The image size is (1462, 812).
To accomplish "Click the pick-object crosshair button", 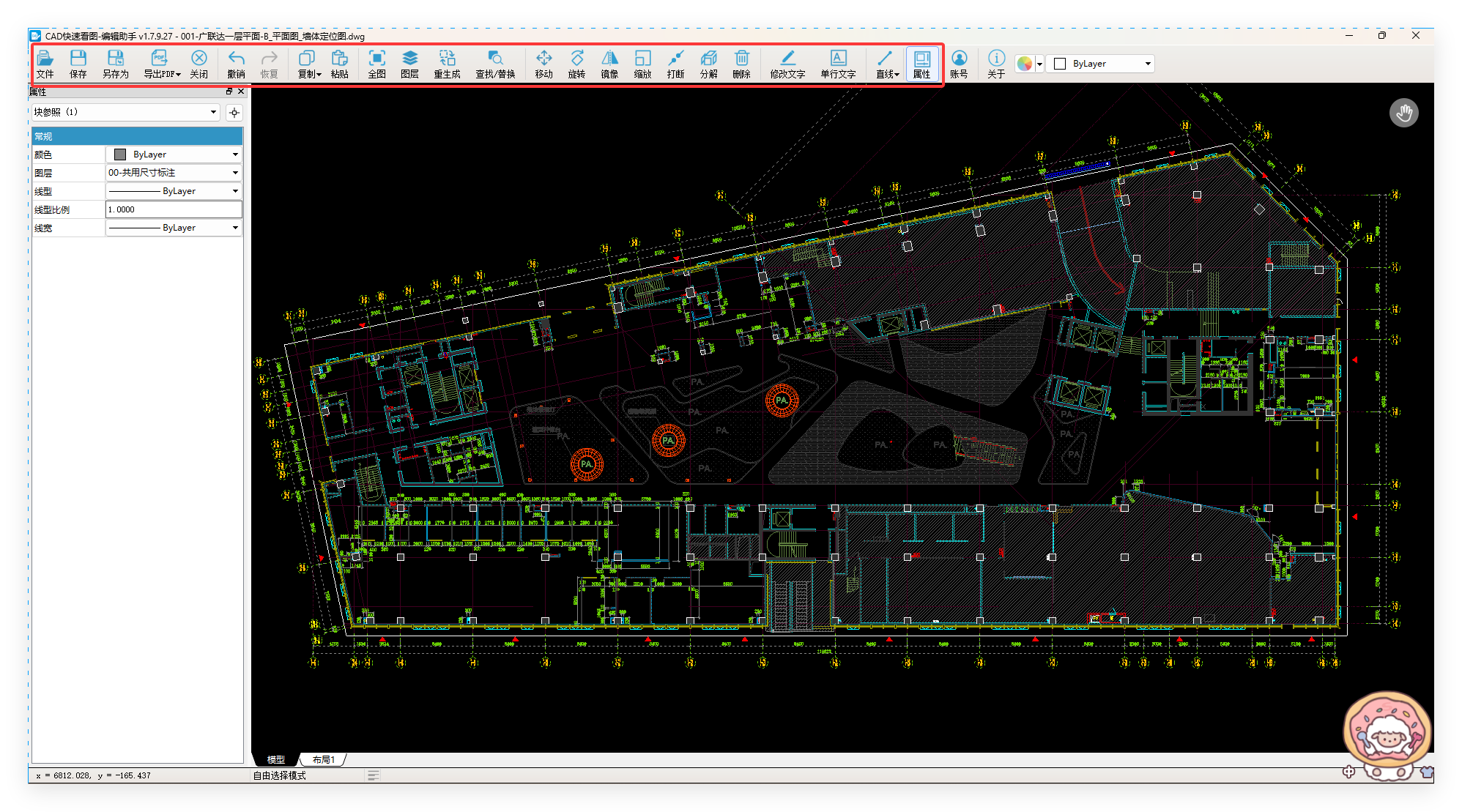I will tap(234, 112).
